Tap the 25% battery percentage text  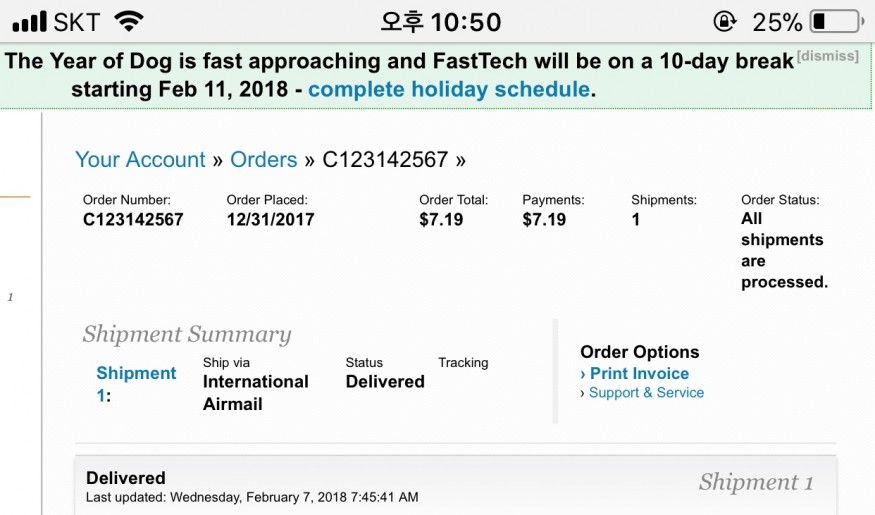777,22
